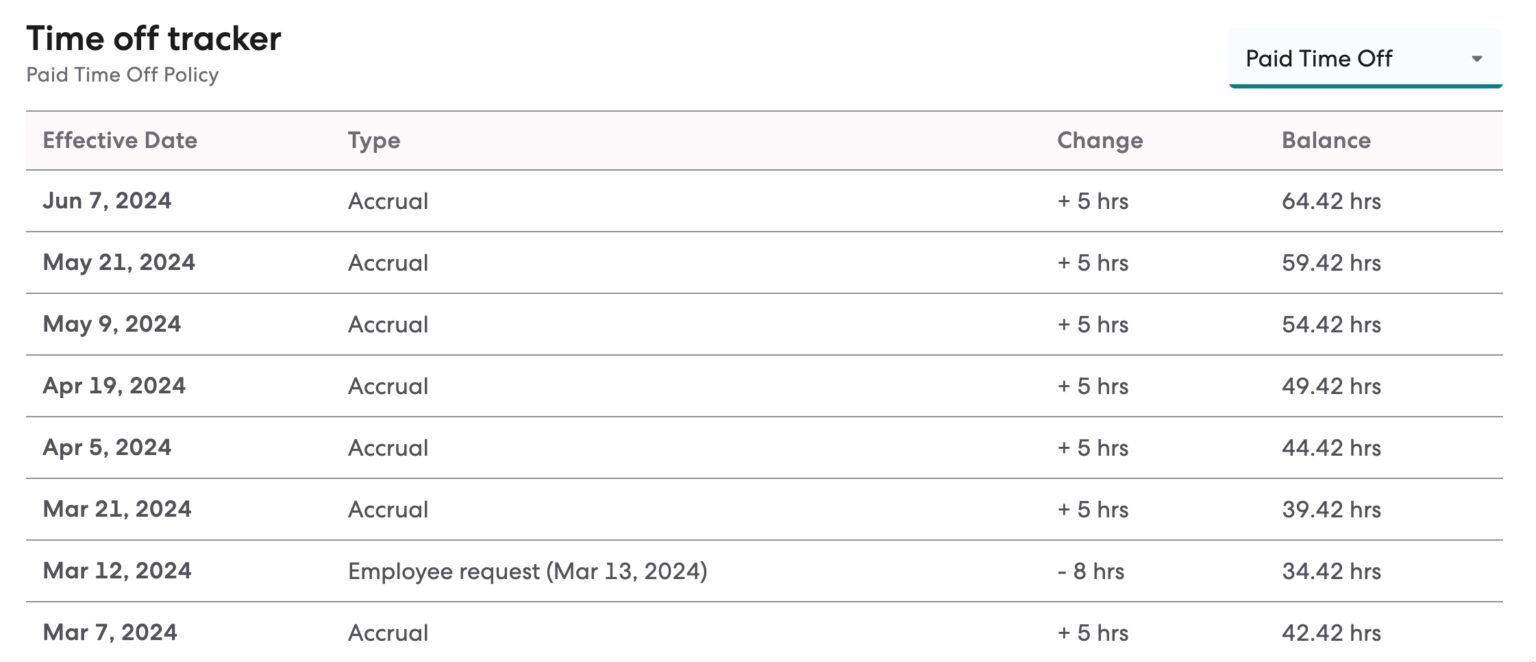Click the Apr 5, 2024 date

coord(107,448)
